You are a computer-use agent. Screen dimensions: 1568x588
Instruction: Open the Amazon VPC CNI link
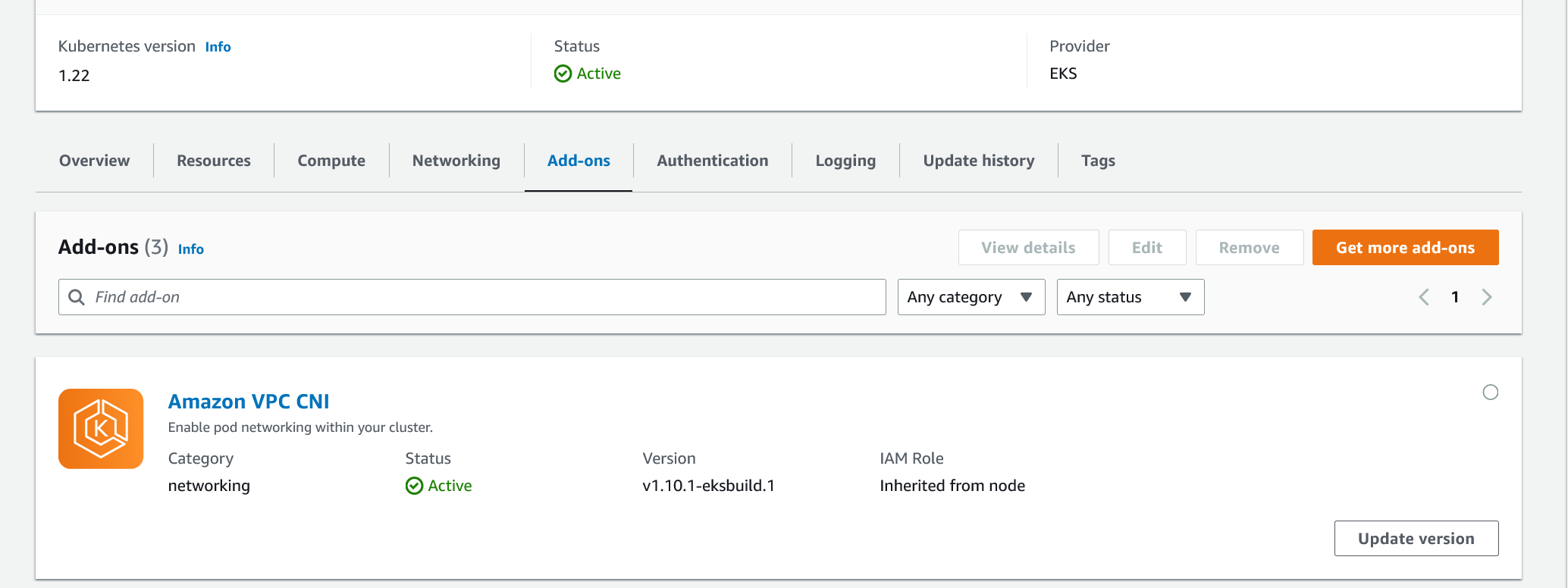click(249, 402)
